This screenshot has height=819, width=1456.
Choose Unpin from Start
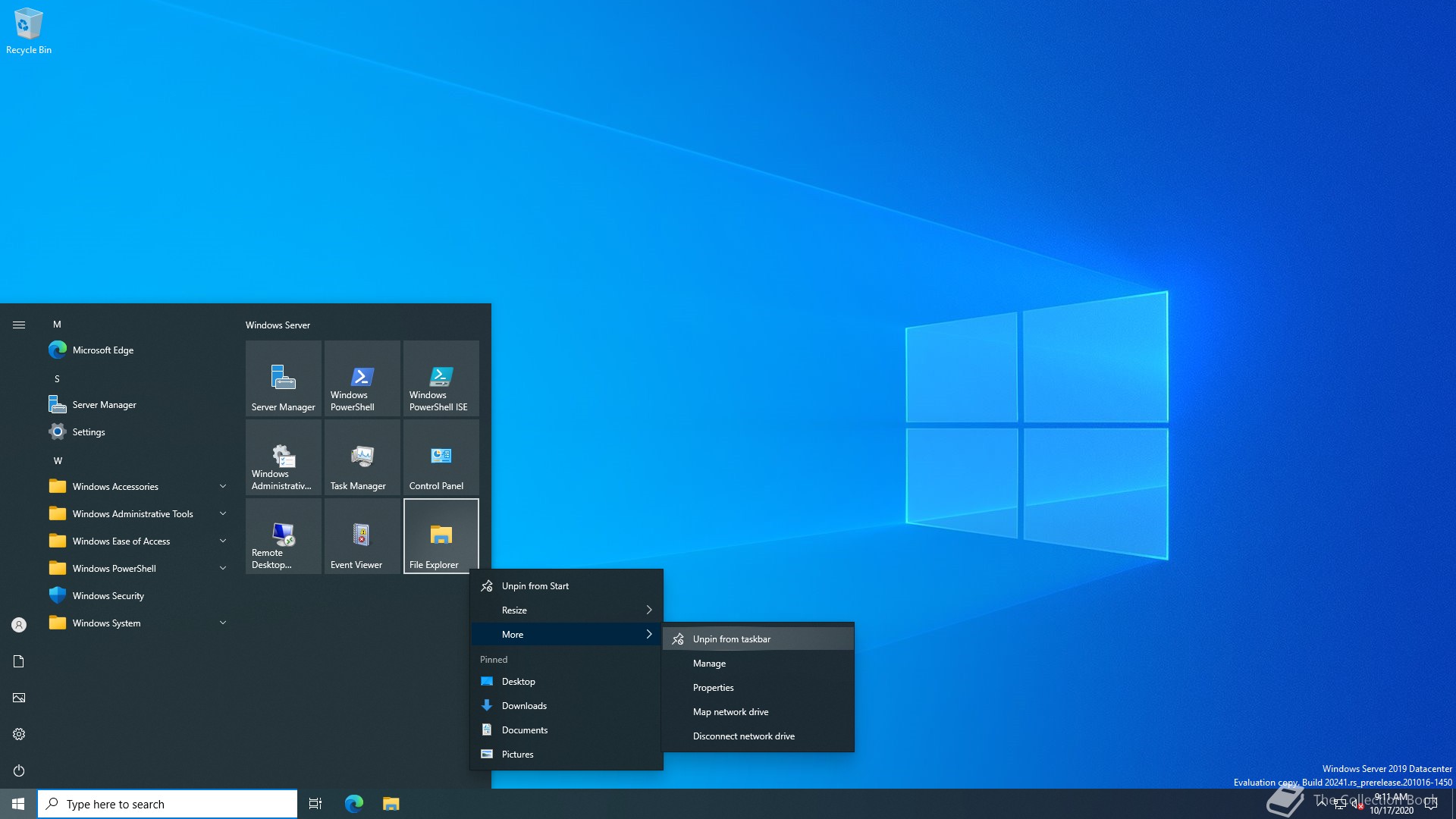coord(566,585)
